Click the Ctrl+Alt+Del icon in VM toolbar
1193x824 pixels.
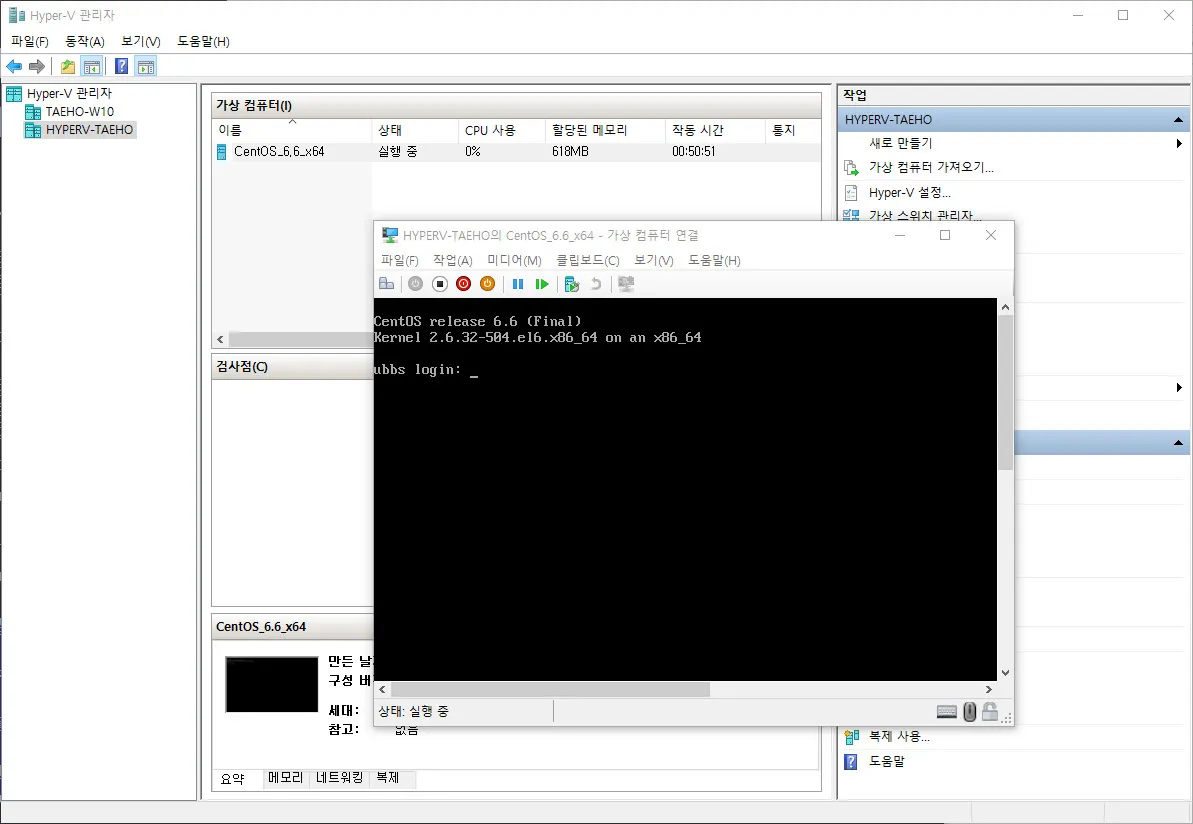(x=387, y=284)
